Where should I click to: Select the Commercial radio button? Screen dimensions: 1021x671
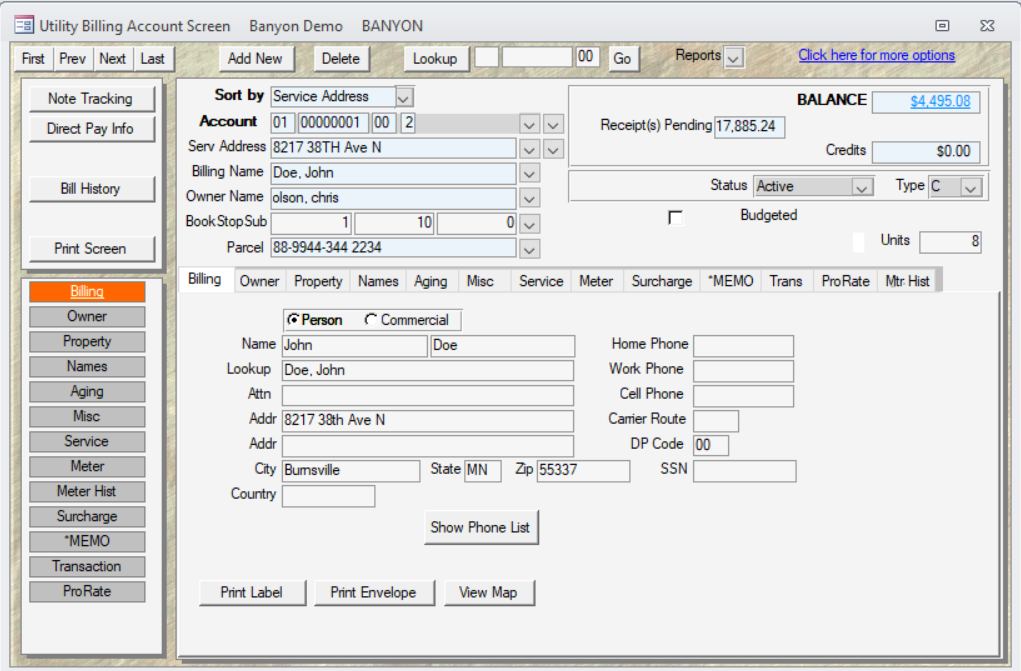click(x=371, y=320)
